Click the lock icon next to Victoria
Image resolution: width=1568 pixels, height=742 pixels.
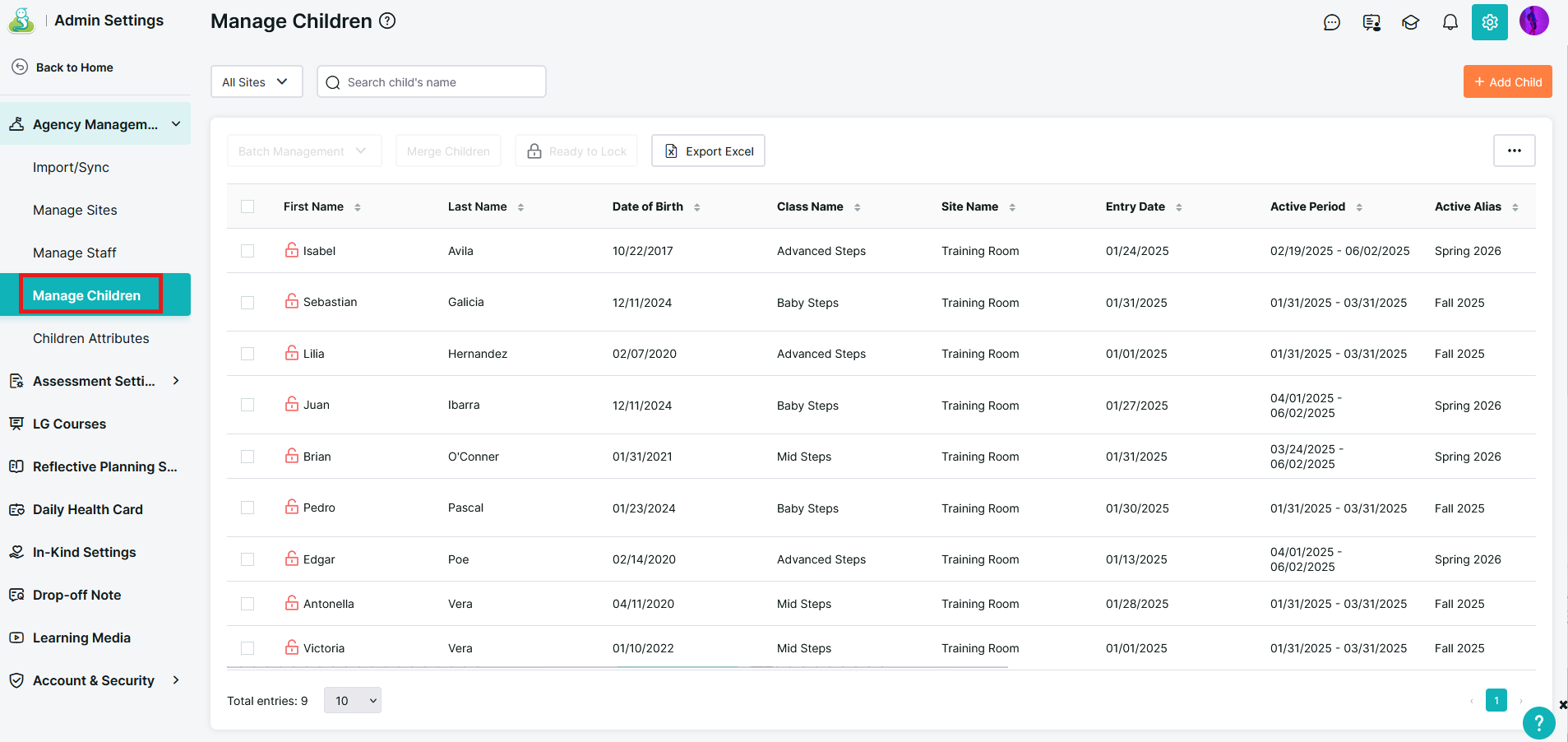pyautogui.click(x=292, y=647)
